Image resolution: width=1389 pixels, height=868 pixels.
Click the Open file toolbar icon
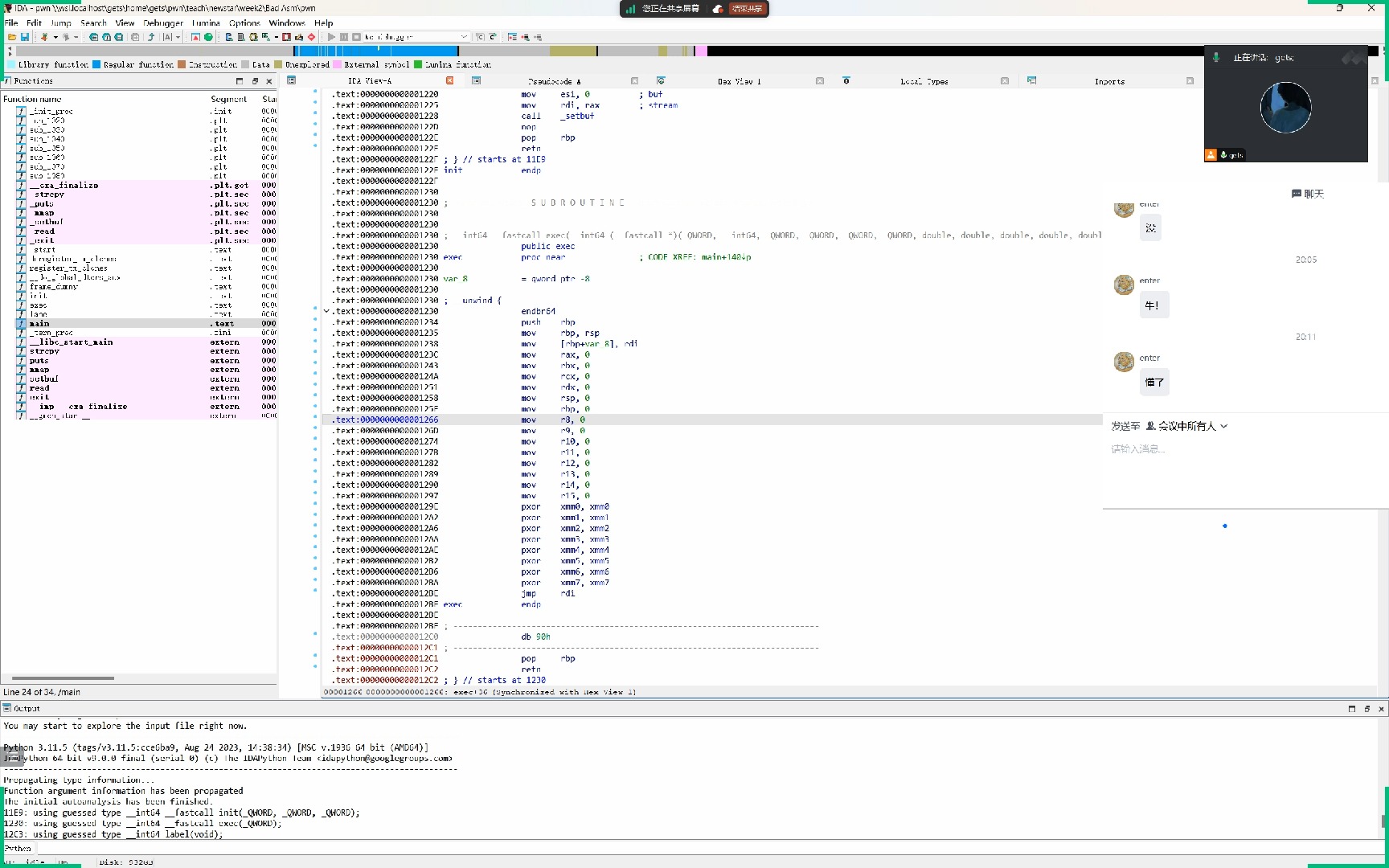(x=12, y=37)
